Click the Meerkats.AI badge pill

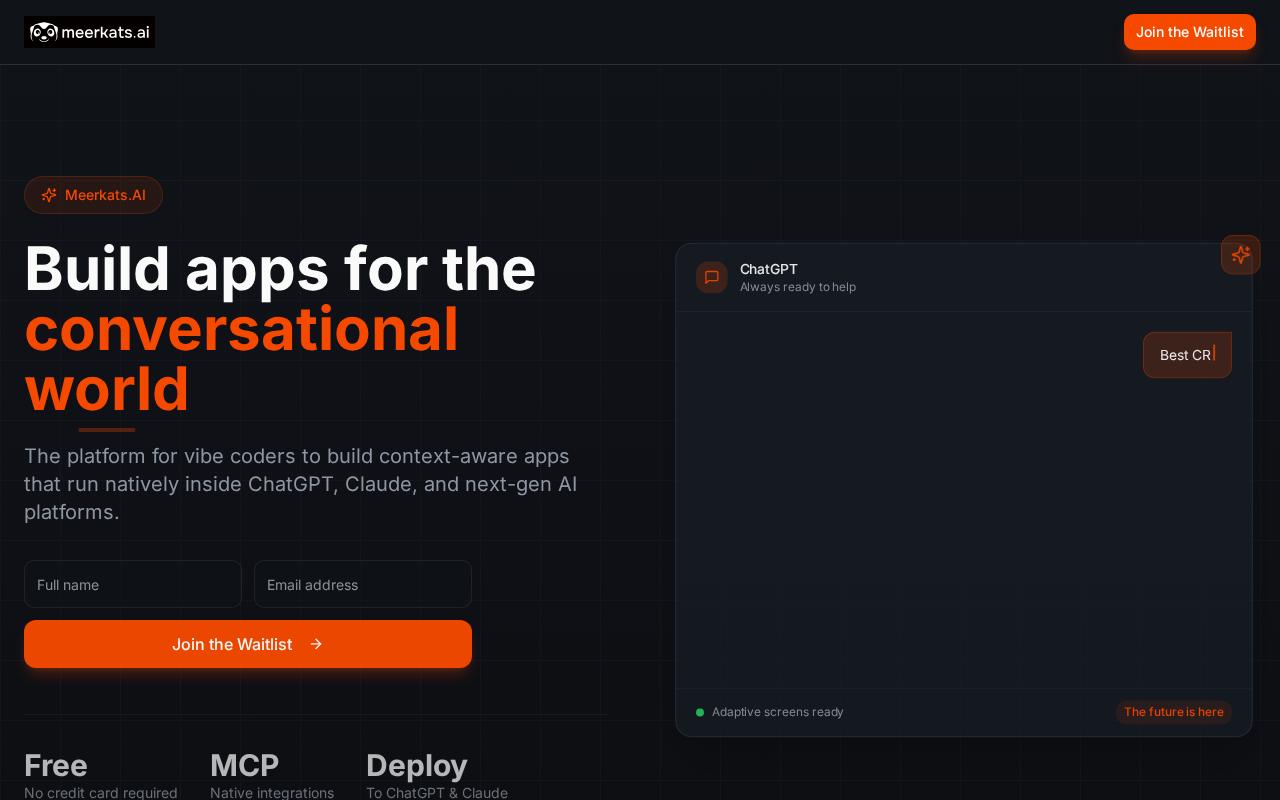click(93, 195)
